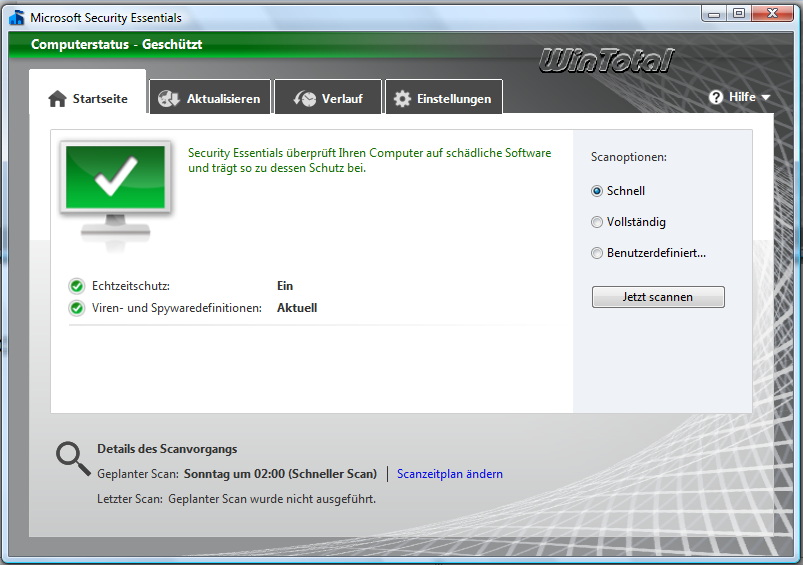This screenshot has height=565, width=803.
Task: Click the green 'Security Essentials überprüft Ihren Computer' text
Action: 370,160
